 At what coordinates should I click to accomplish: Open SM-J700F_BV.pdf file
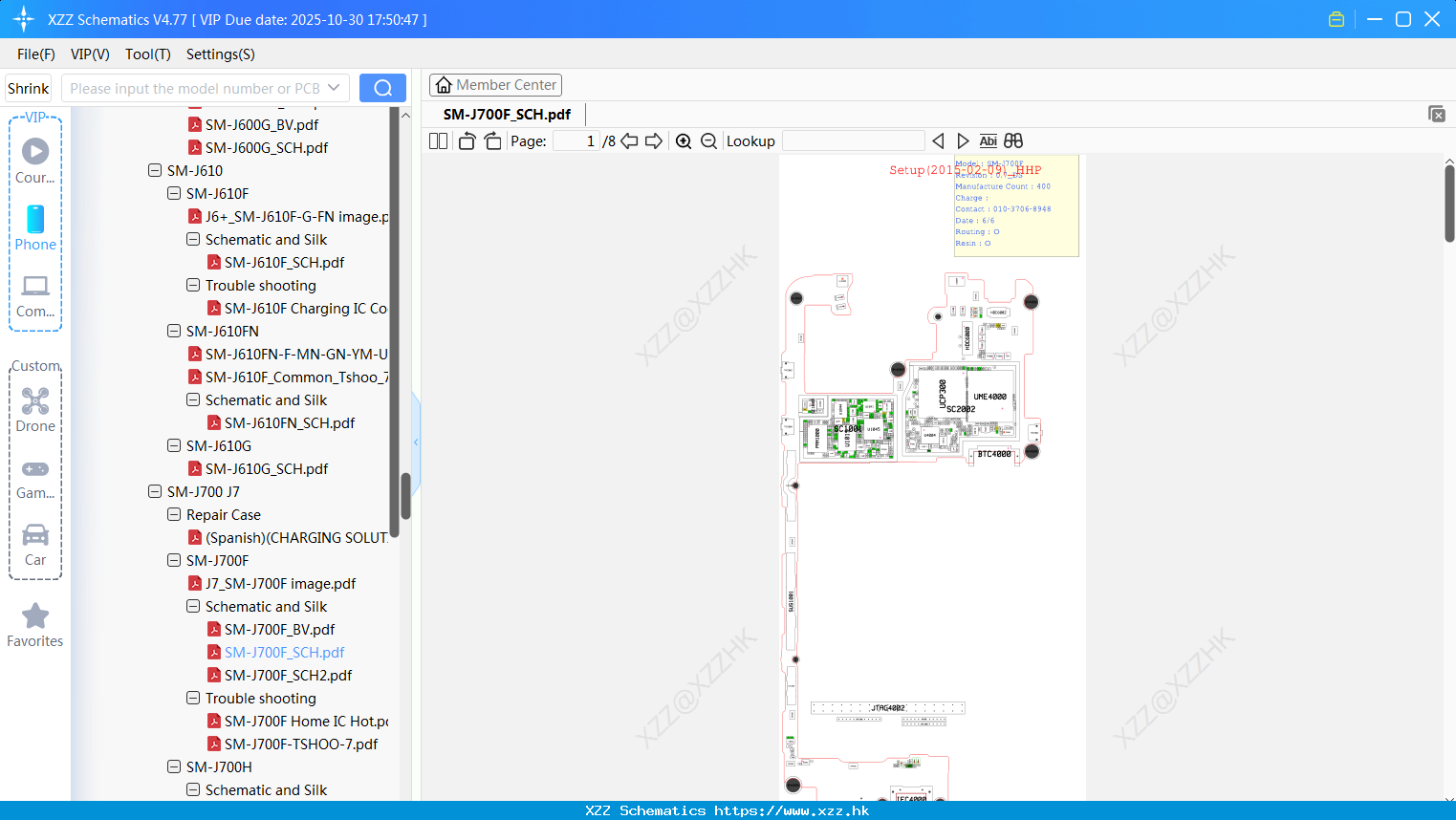tap(279, 630)
